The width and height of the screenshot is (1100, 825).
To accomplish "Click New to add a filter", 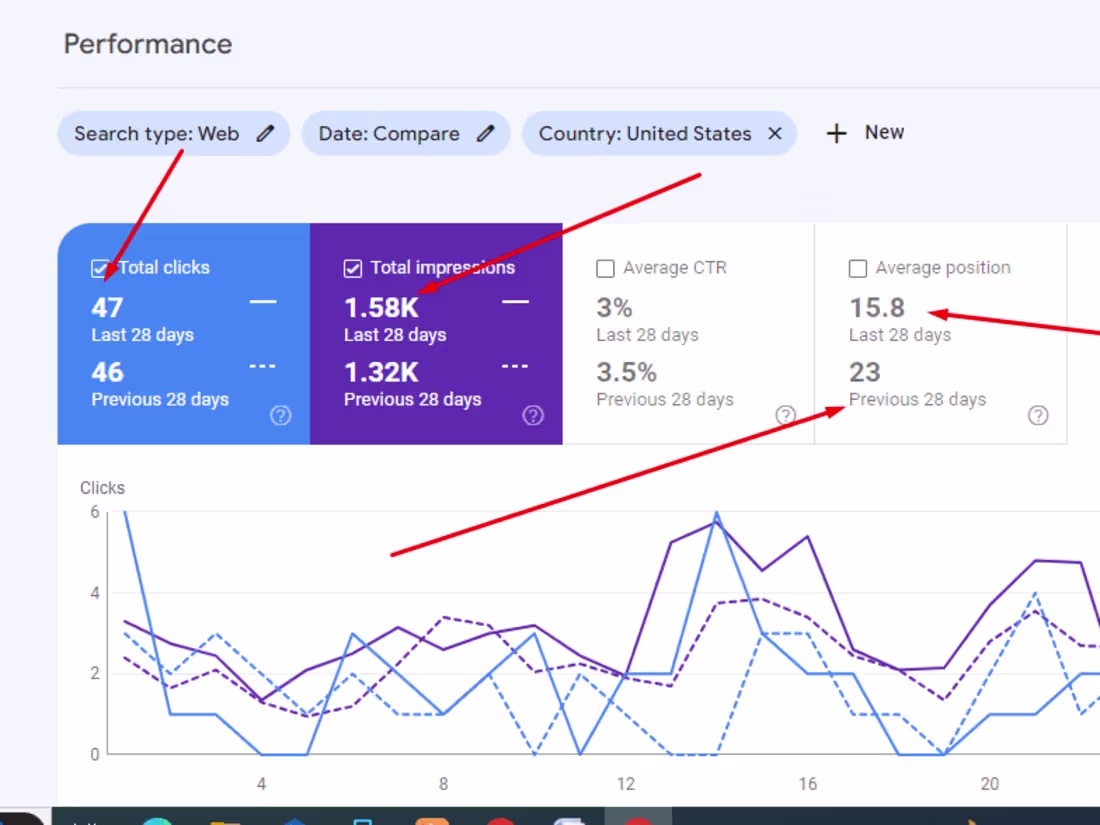I will point(864,131).
